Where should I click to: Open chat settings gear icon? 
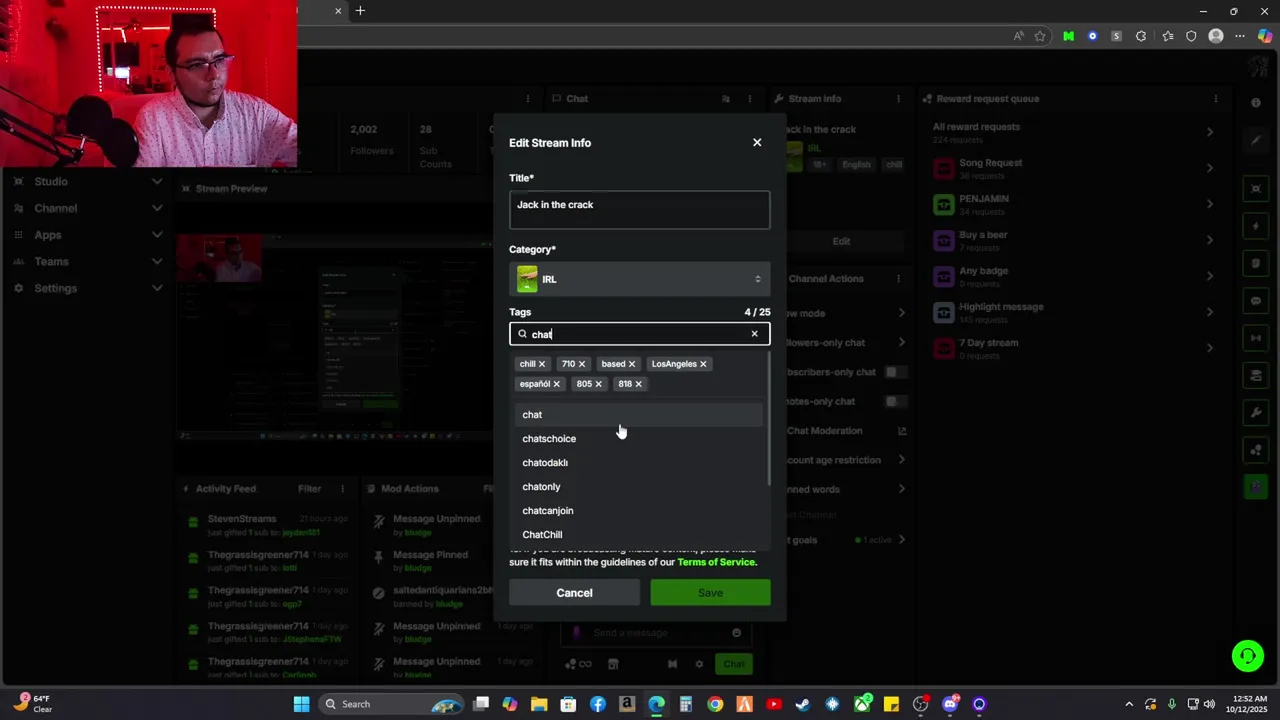(699, 664)
